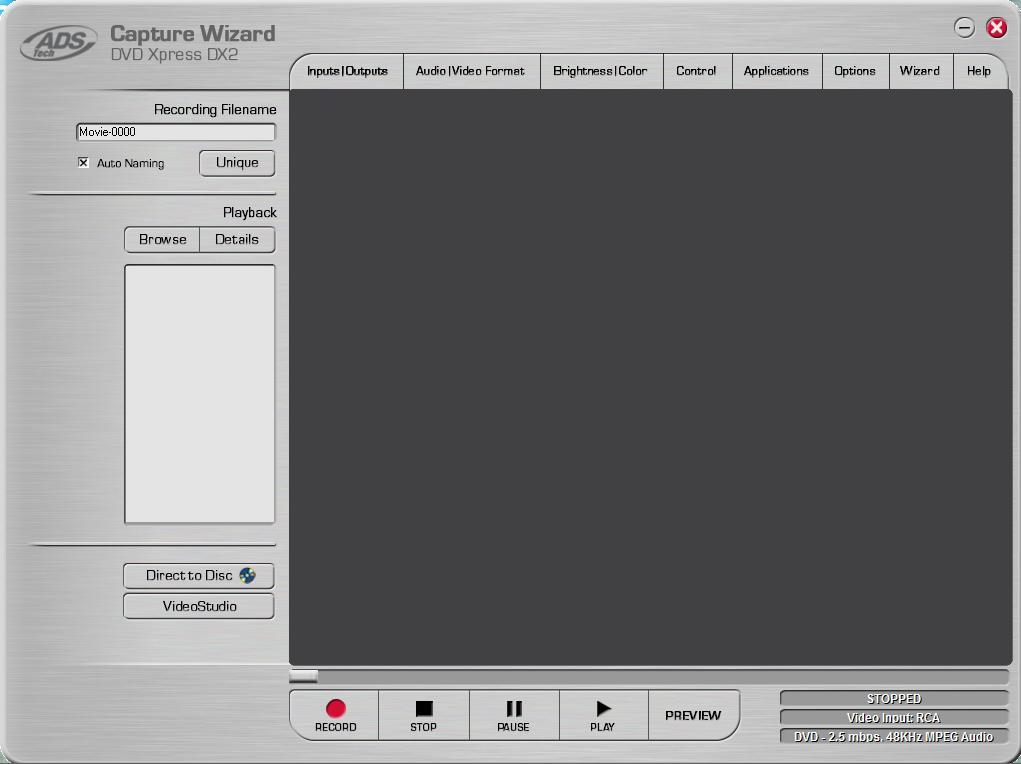The width and height of the screenshot is (1021, 764).
Task: Click the ADS Tech logo
Action: coord(58,43)
